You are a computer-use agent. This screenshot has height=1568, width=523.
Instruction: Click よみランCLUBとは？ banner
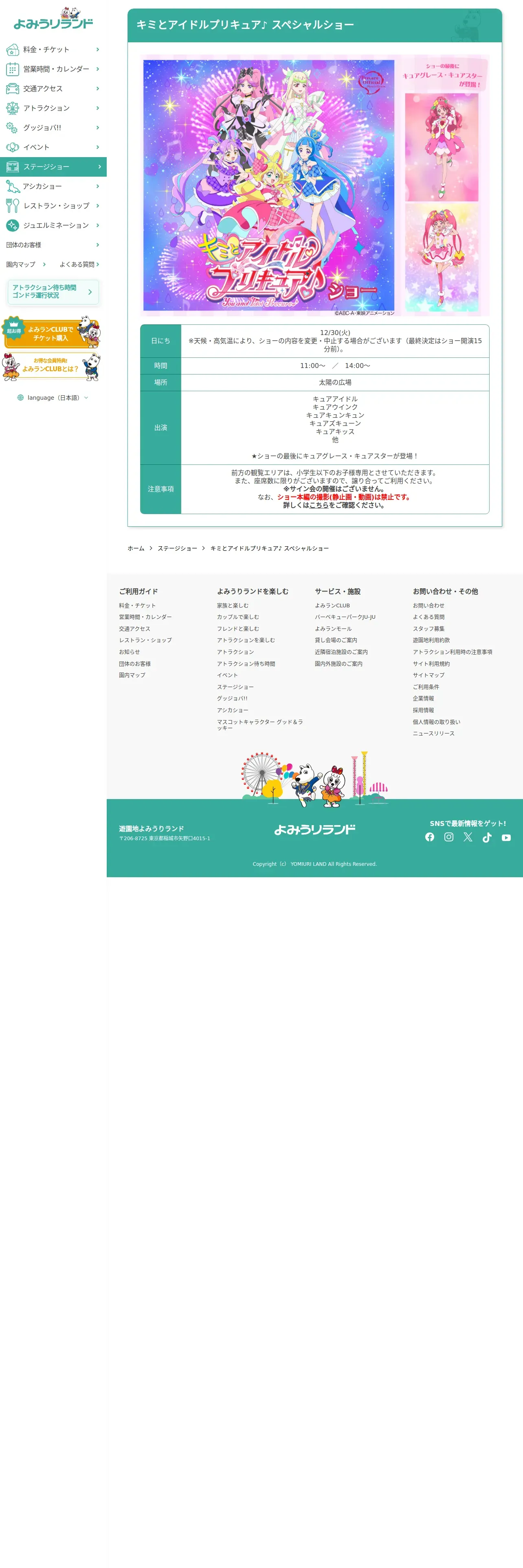click(x=52, y=366)
